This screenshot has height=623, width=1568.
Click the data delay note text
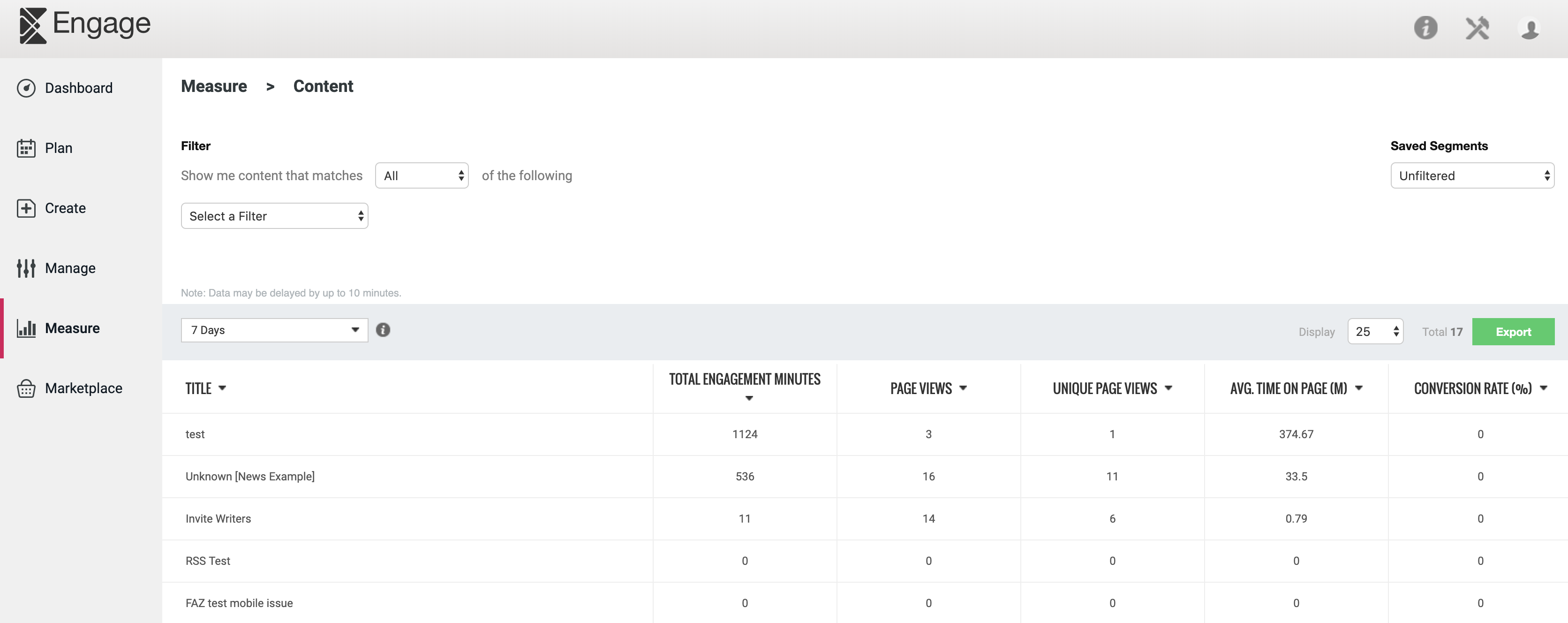click(x=291, y=293)
